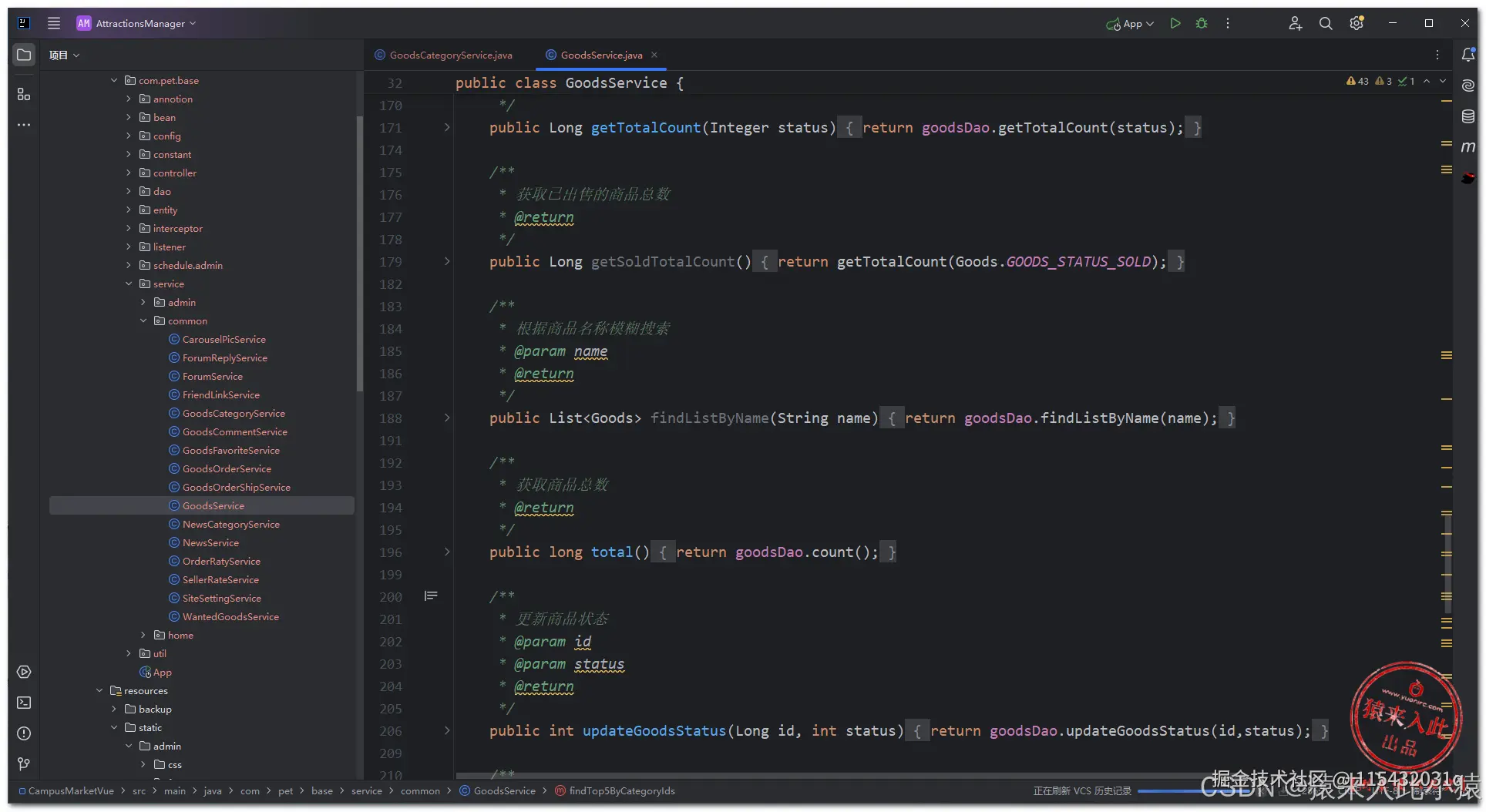The height and width of the screenshot is (812, 1486).
Task: Expand the home package
Action: pos(143,635)
